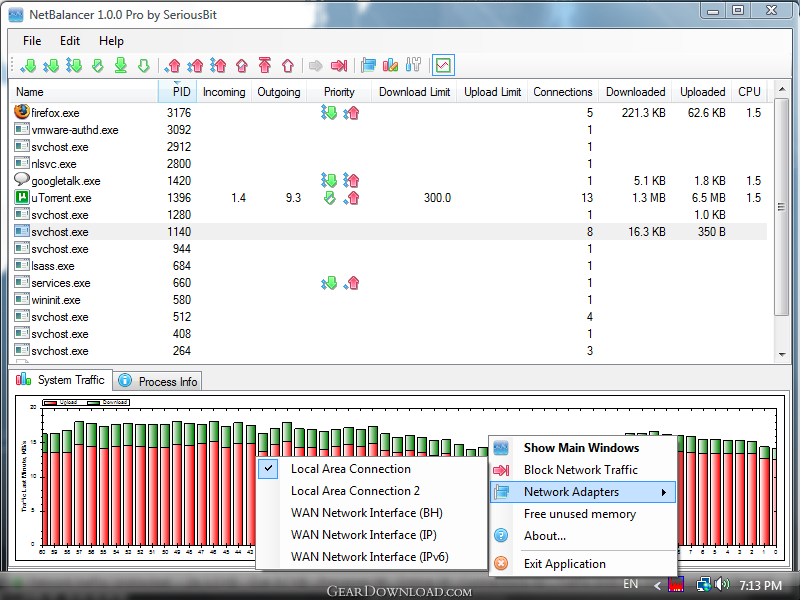Select the services.exe process
The height and width of the screenshot is (600, 800).
(x=389, y=283)
